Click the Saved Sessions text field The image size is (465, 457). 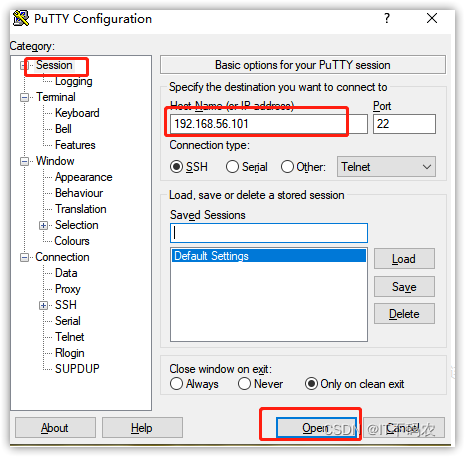pos(269,233)
